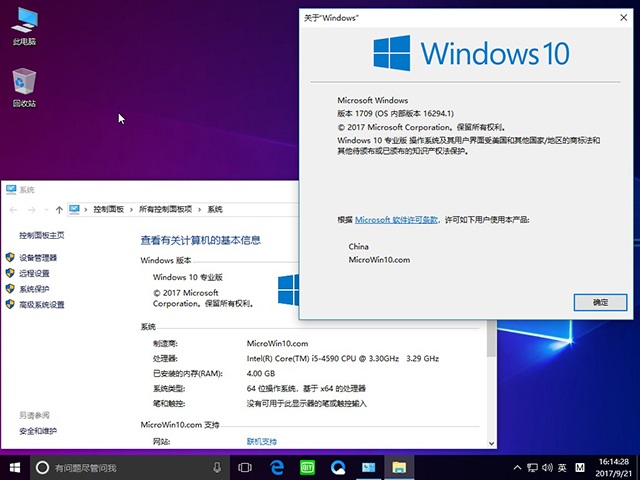Click System window scrollbar down arrow

pyautogui.click(x=491, y=444)
